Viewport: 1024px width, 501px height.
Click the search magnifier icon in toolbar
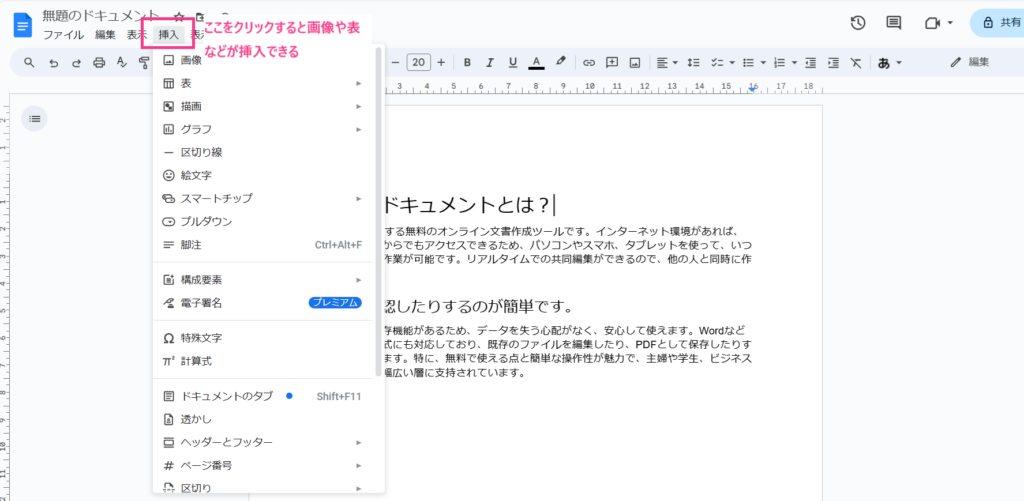point(29,62)
